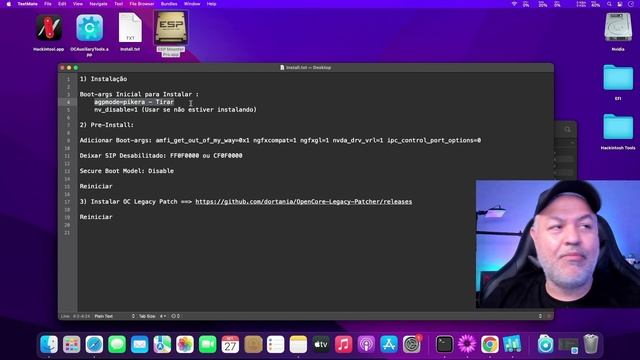Click the "2) Pre-Install:" line
This screenshot has width=640, height=360.
tap(107, 125)
